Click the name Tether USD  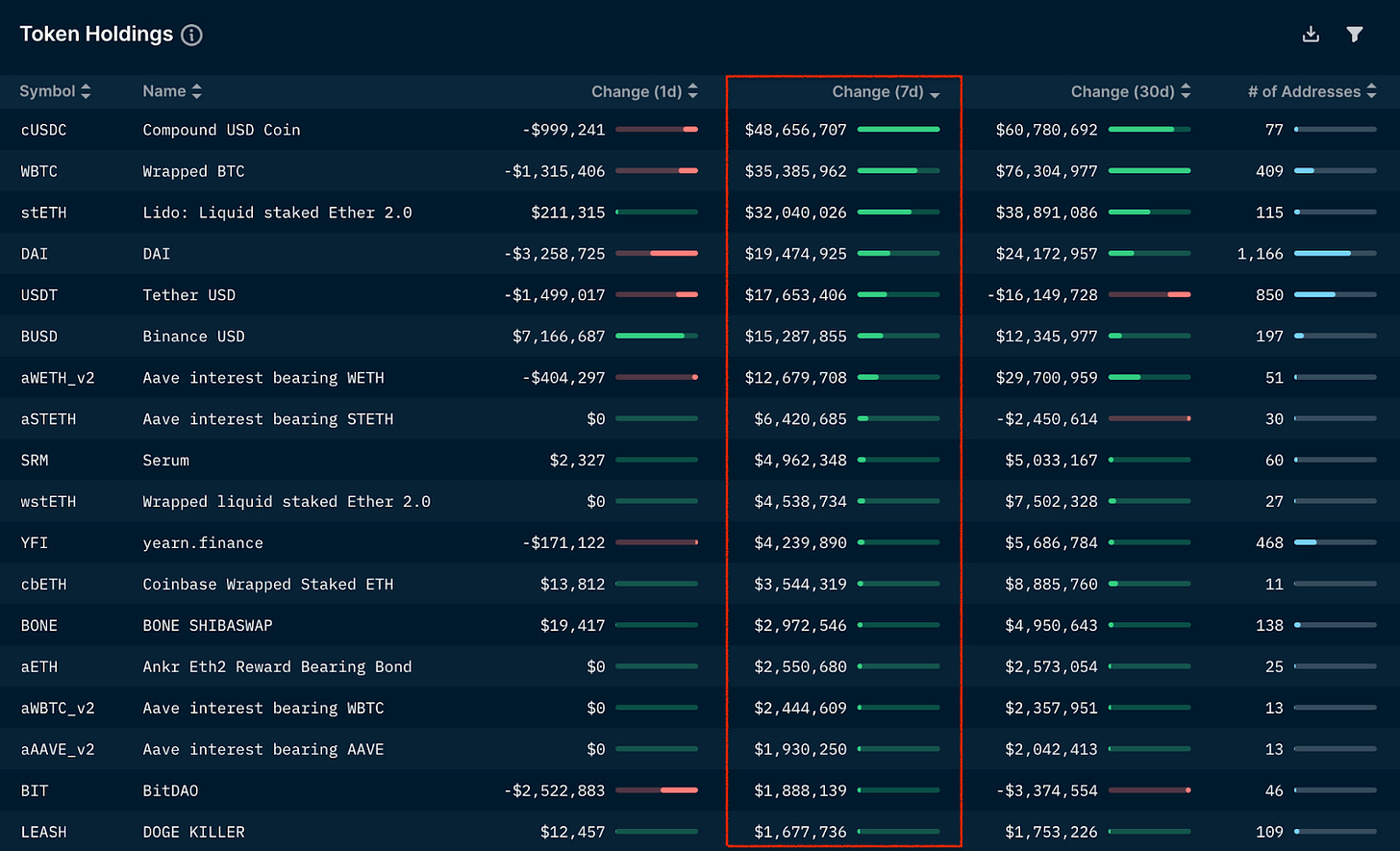coord(189,295)
